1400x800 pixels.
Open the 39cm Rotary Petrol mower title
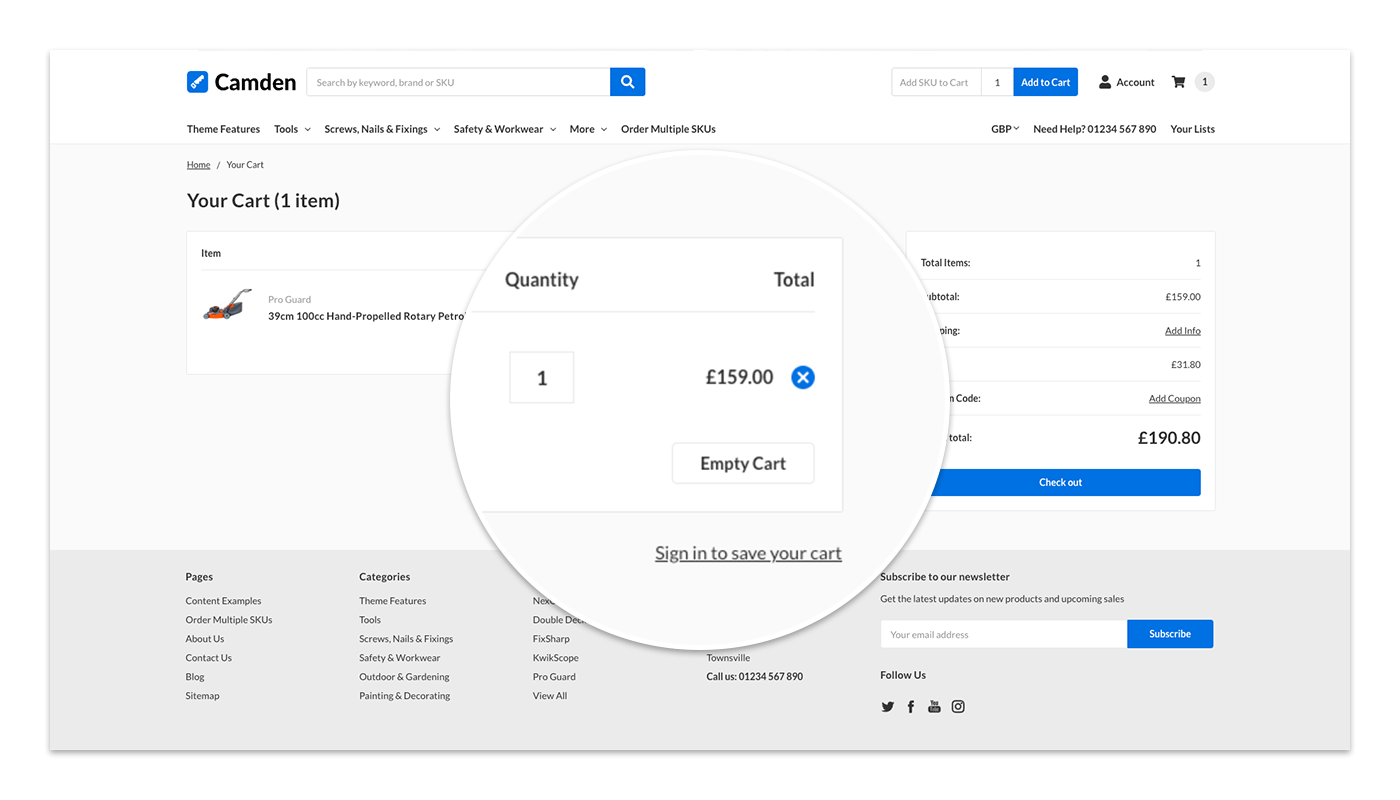pos(367,316)
